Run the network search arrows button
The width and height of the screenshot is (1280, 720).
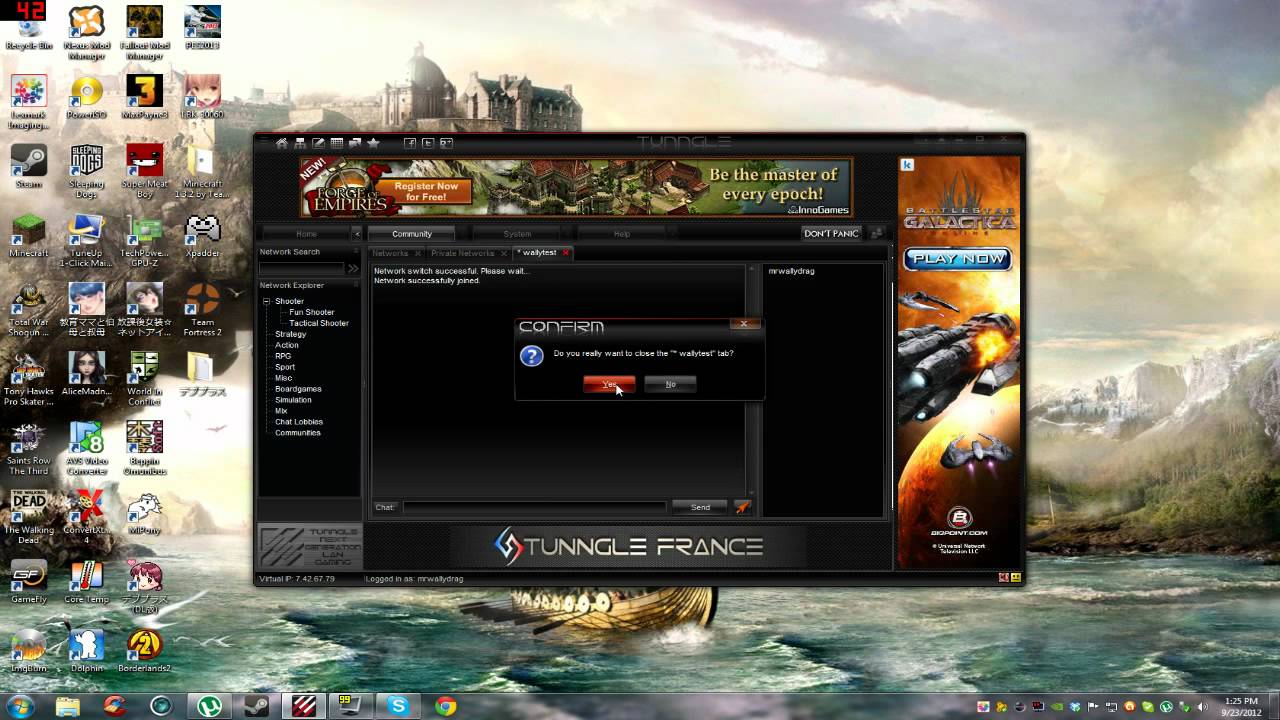coord(353,268)
